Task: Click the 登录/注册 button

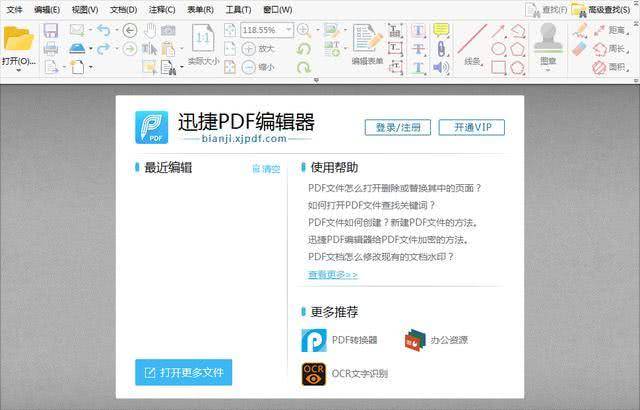Action: coord(398,127)
